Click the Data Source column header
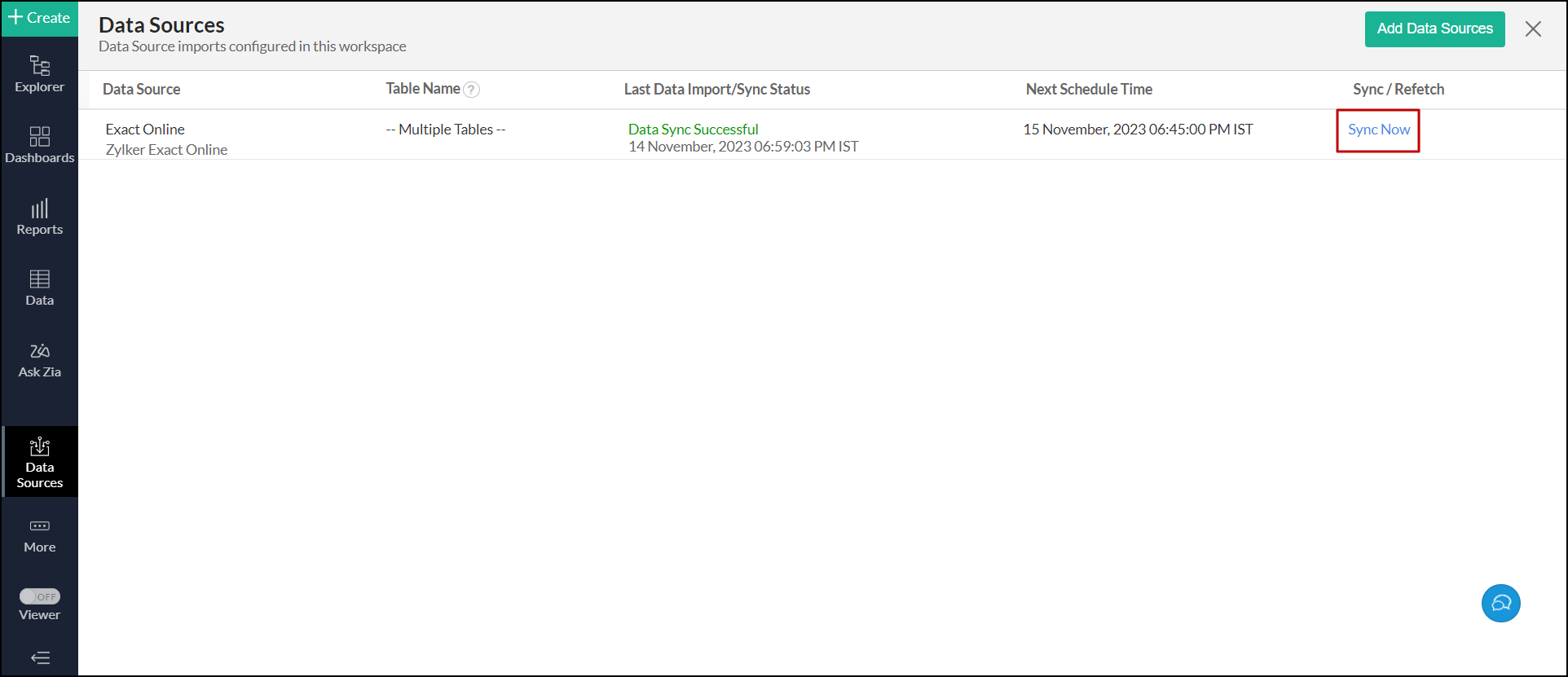Viewport: 1568px width, 677px height. pyautogui.click(x=141, y=90)
